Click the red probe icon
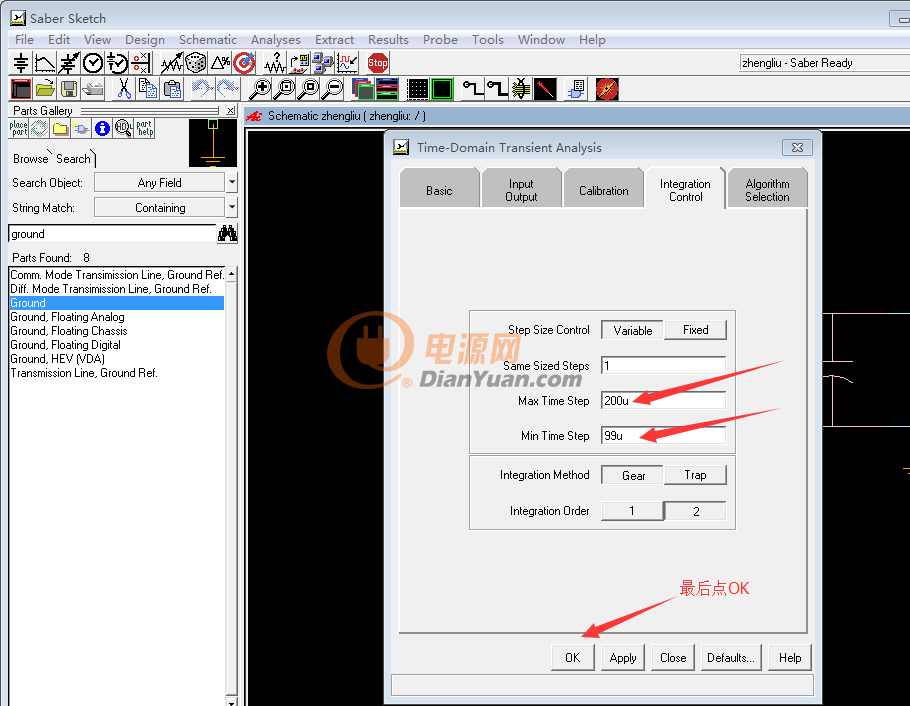910x706 pixels. [545, 89]
